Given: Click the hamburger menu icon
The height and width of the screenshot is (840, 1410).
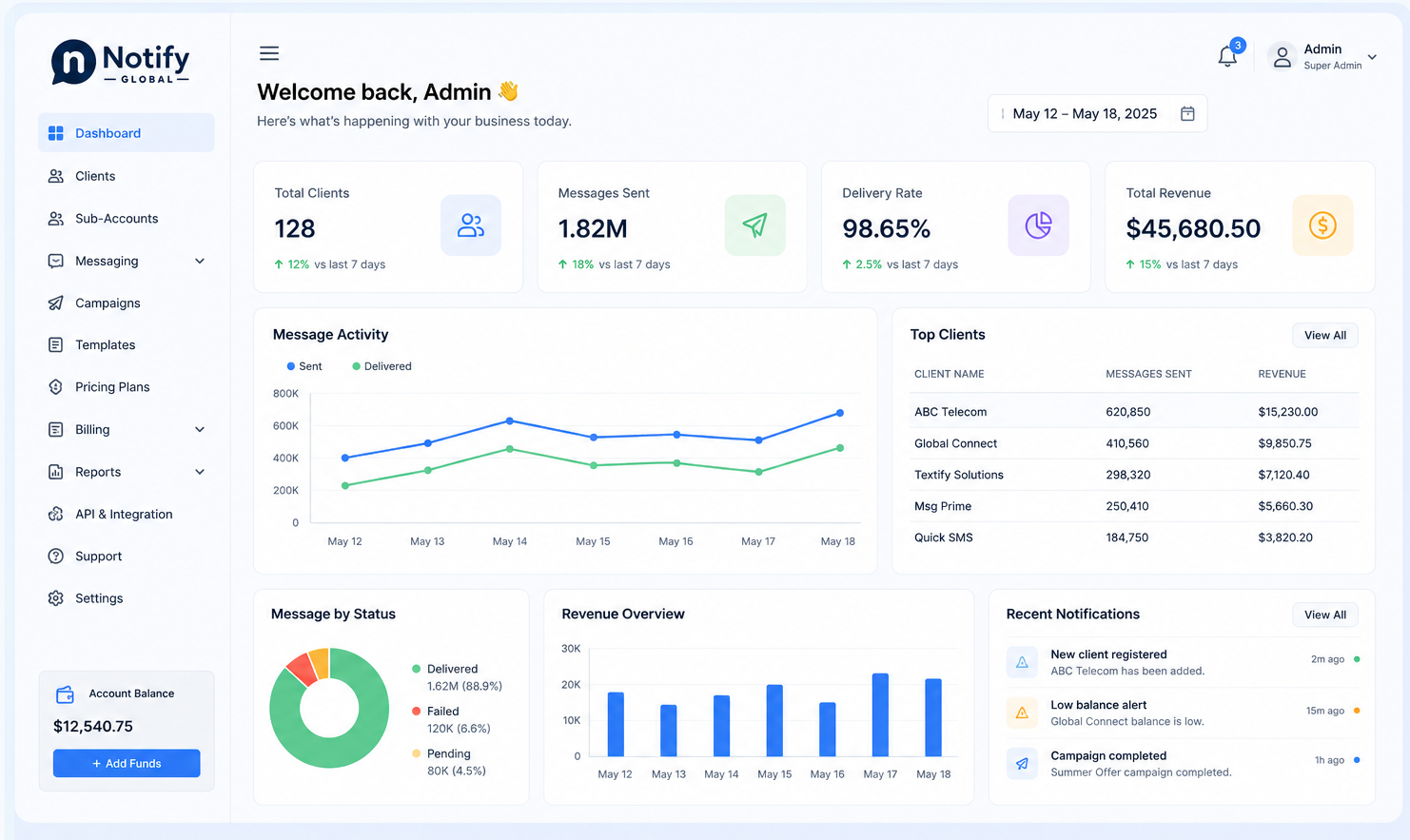Looking at the screenshot, I should 269,53.
